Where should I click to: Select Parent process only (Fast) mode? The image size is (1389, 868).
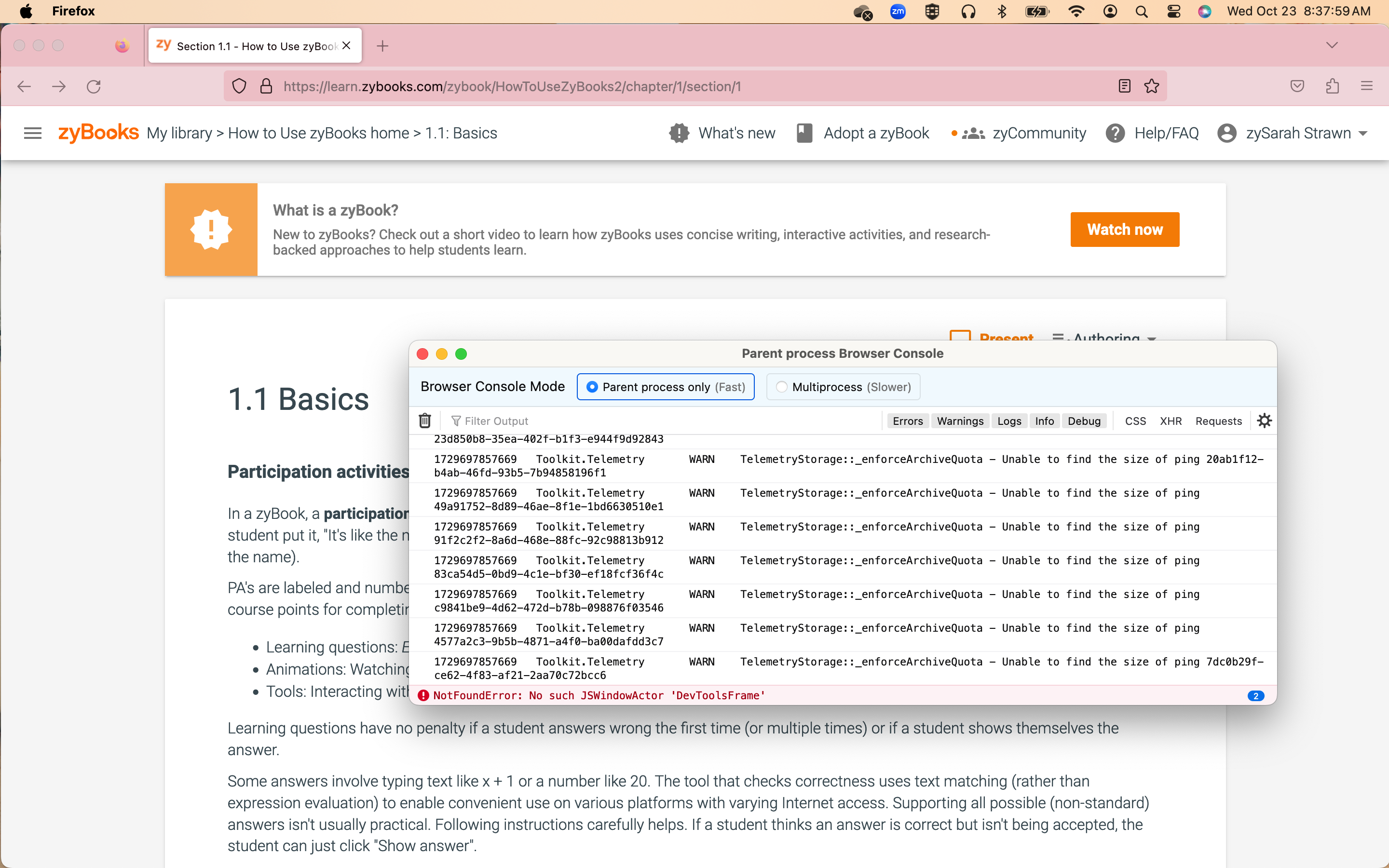point(665,387)
